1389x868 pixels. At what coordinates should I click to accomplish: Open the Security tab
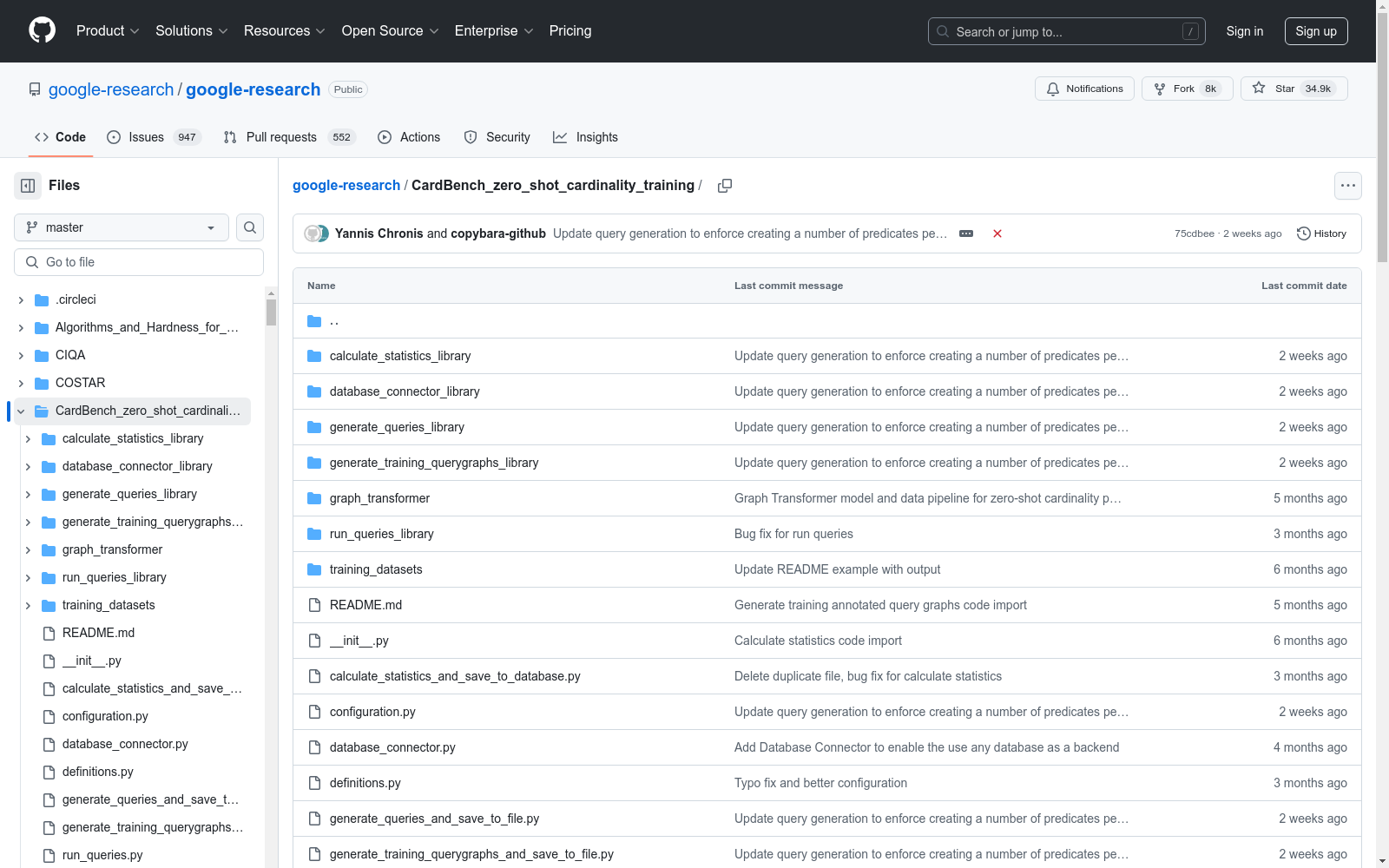click(497, 137)
